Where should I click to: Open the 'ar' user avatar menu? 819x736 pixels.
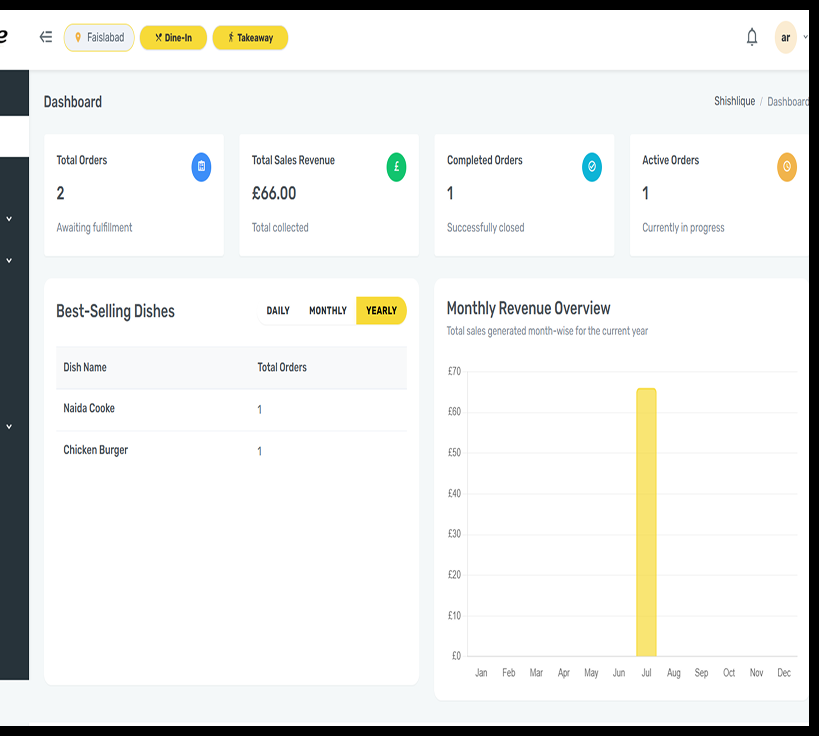pyautogui.click(x=785, y=38)
